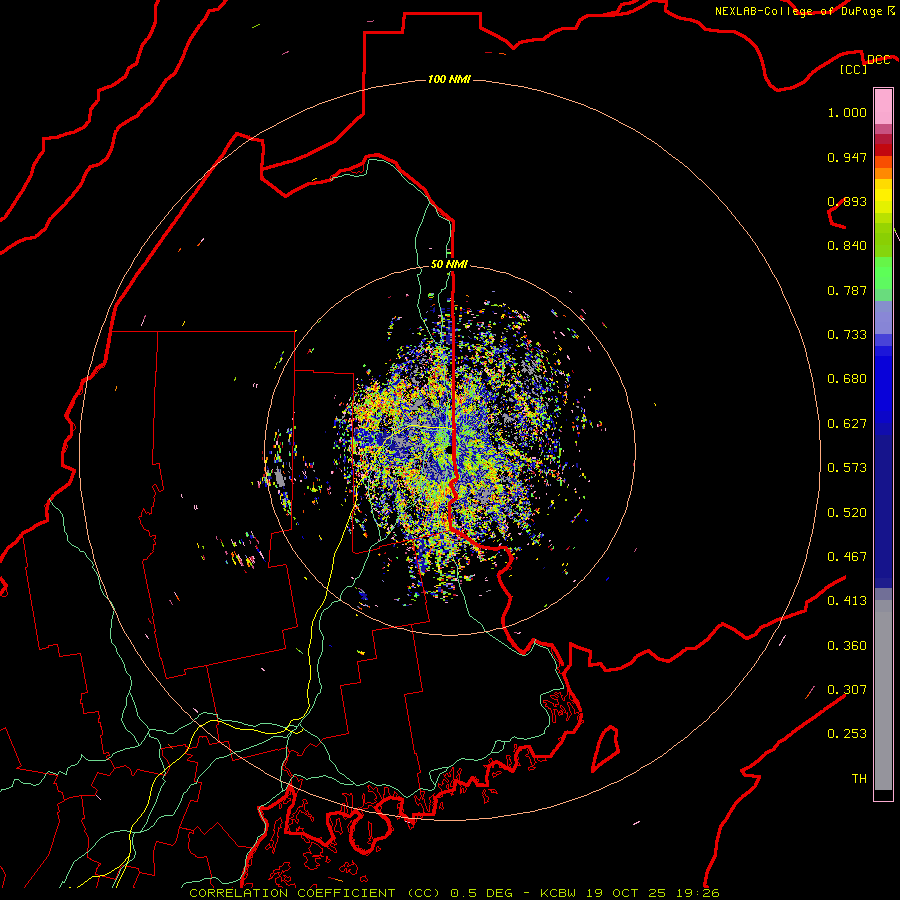Click the periwinkle segment of the color bar
Image resolution: width=900 pixels, height=900 pixels.
(883, 318)
